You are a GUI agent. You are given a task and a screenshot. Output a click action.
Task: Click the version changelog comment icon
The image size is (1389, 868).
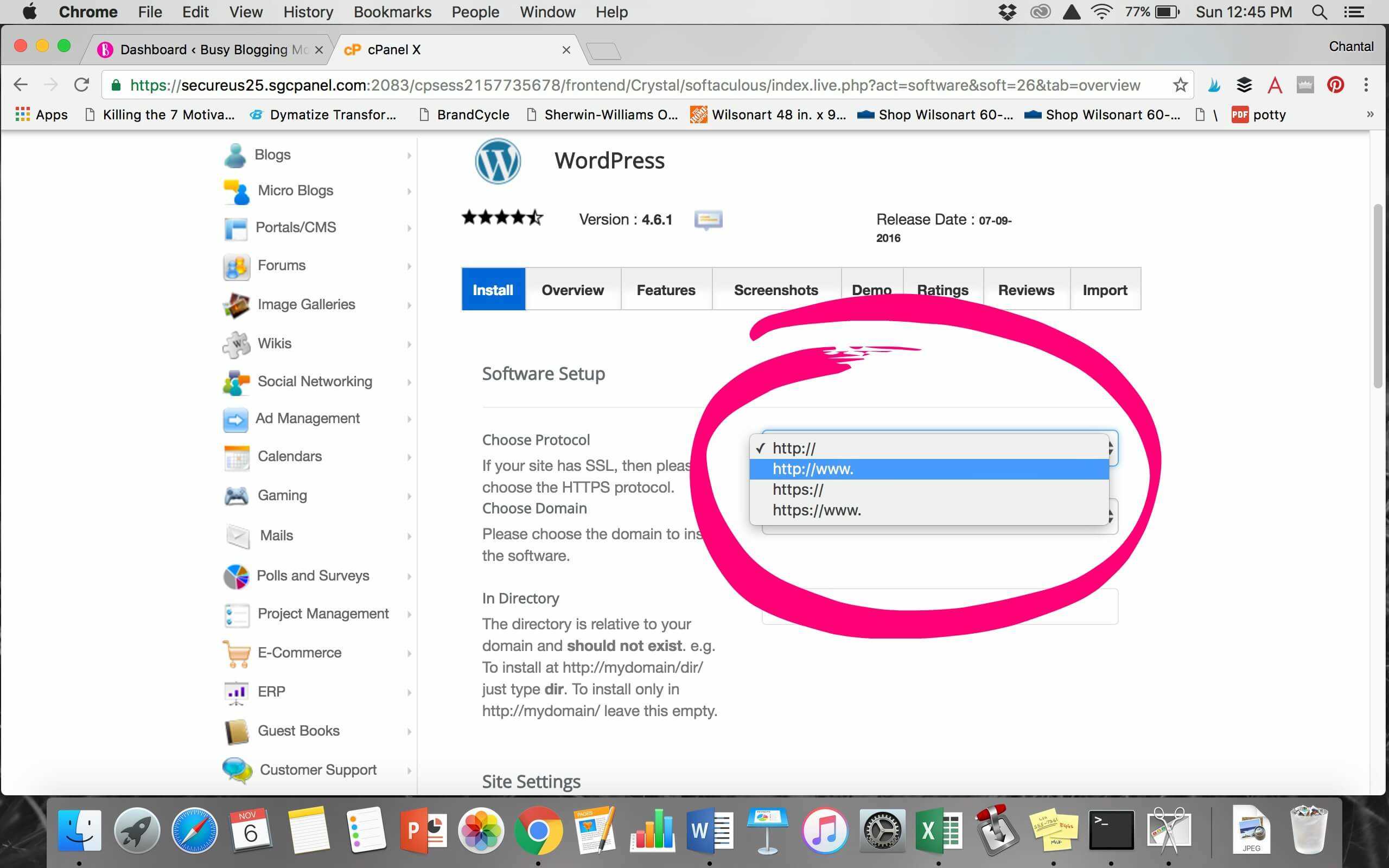coord(708,220)
